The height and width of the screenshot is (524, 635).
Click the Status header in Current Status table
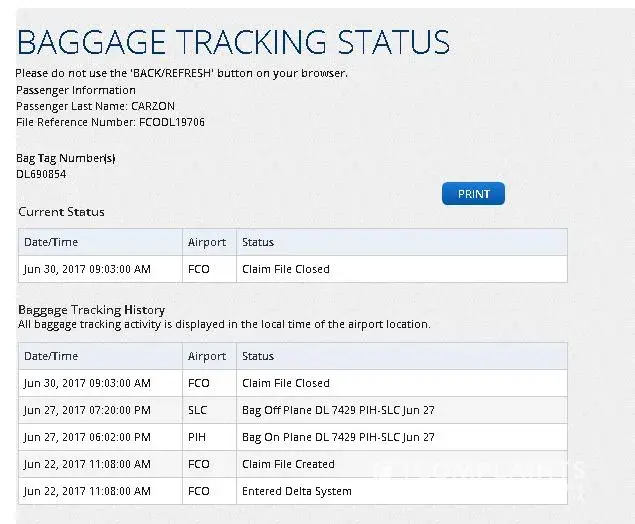[258, 242]
